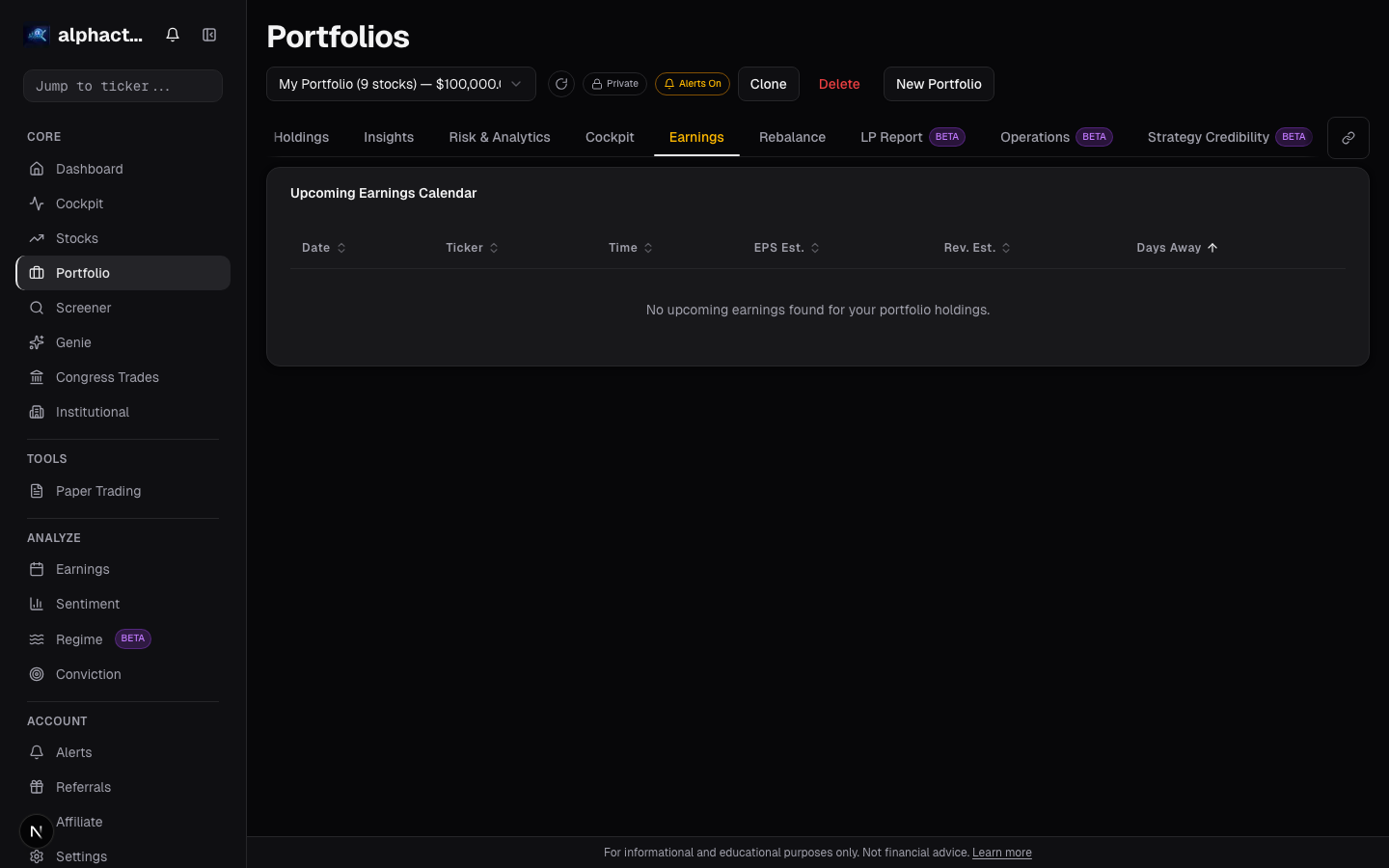Sort the table by EPS Est.
This screenshot has width=1389, height=868.
[x=786, y=248]
